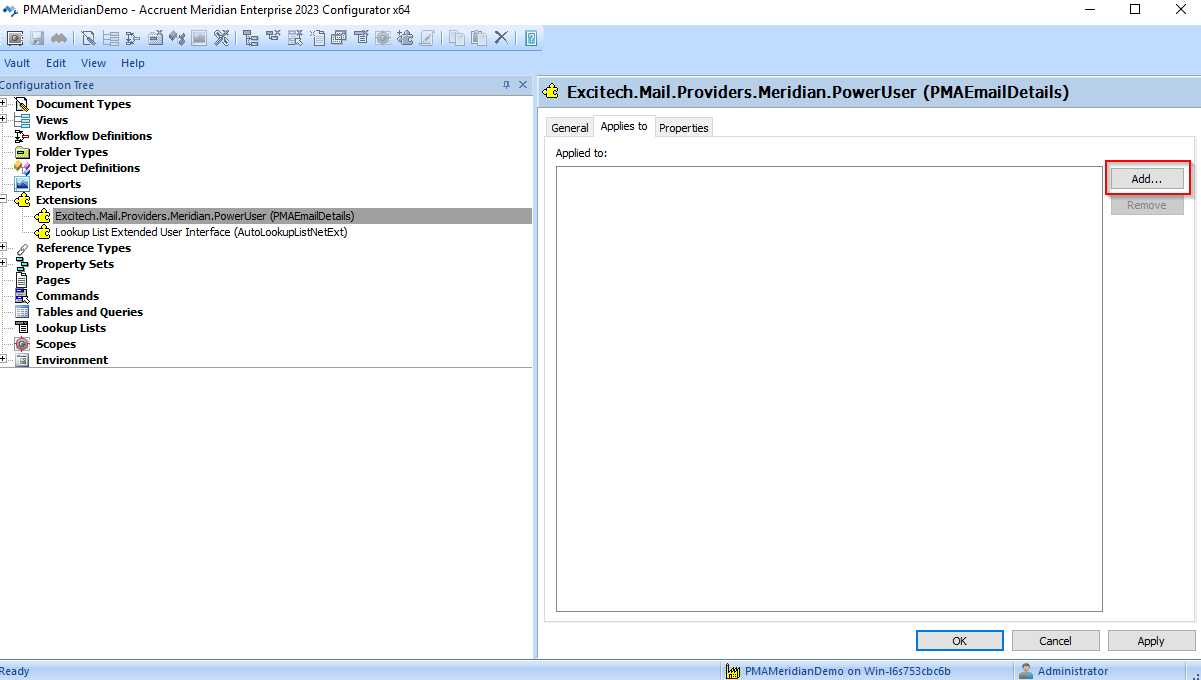Screen dimensions: 1201x680
Task: Select the Folder Types tree item
Action: [72, 152]
